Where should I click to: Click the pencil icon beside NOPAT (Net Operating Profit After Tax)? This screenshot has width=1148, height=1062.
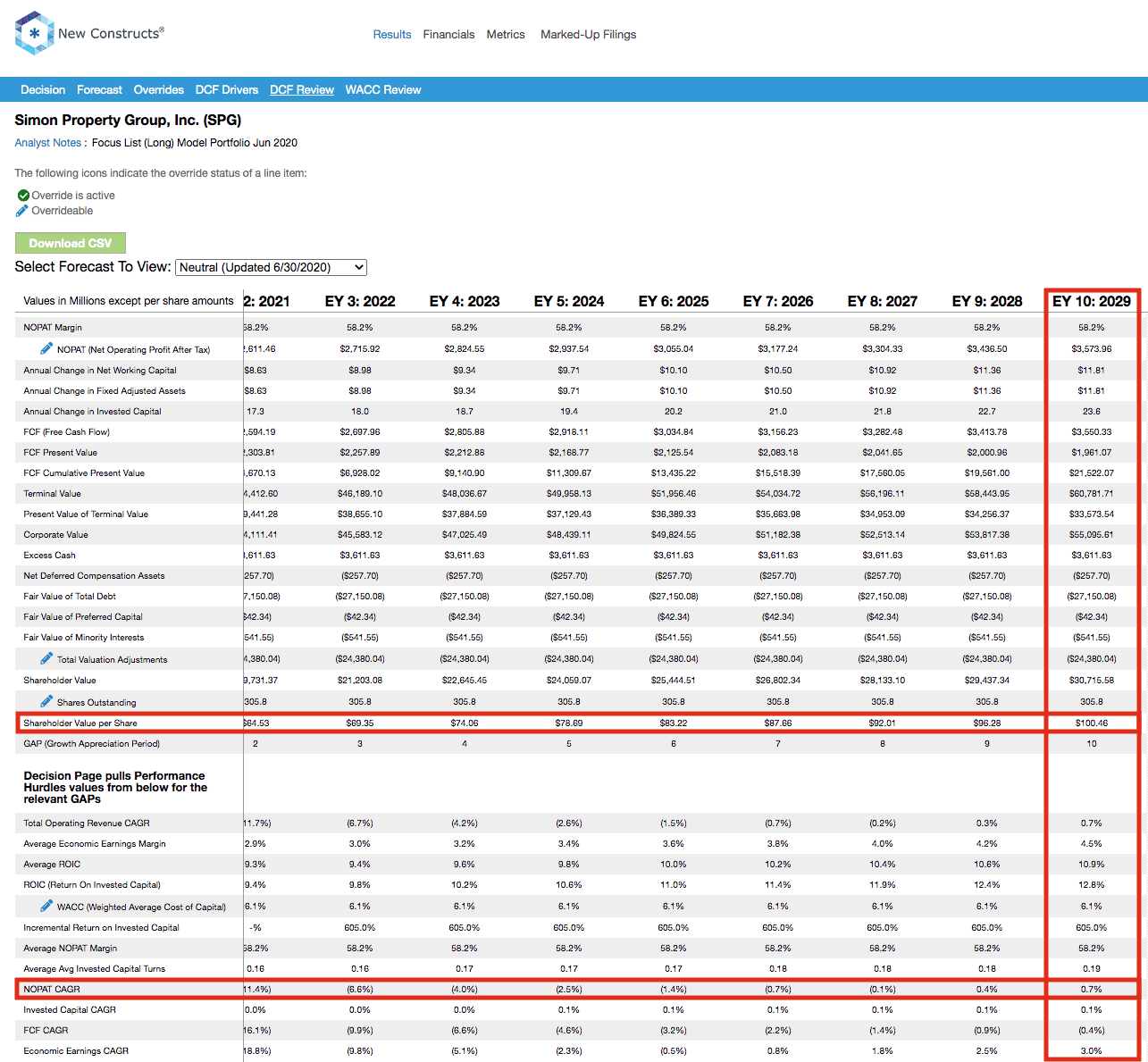pos(46,348)
